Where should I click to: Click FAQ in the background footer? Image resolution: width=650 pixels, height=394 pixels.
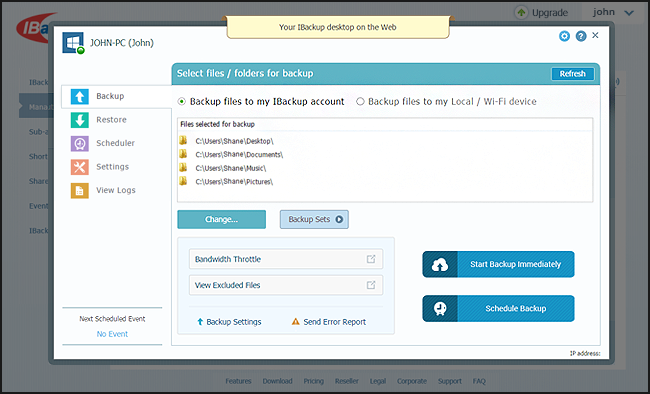(x=479, y=381)
